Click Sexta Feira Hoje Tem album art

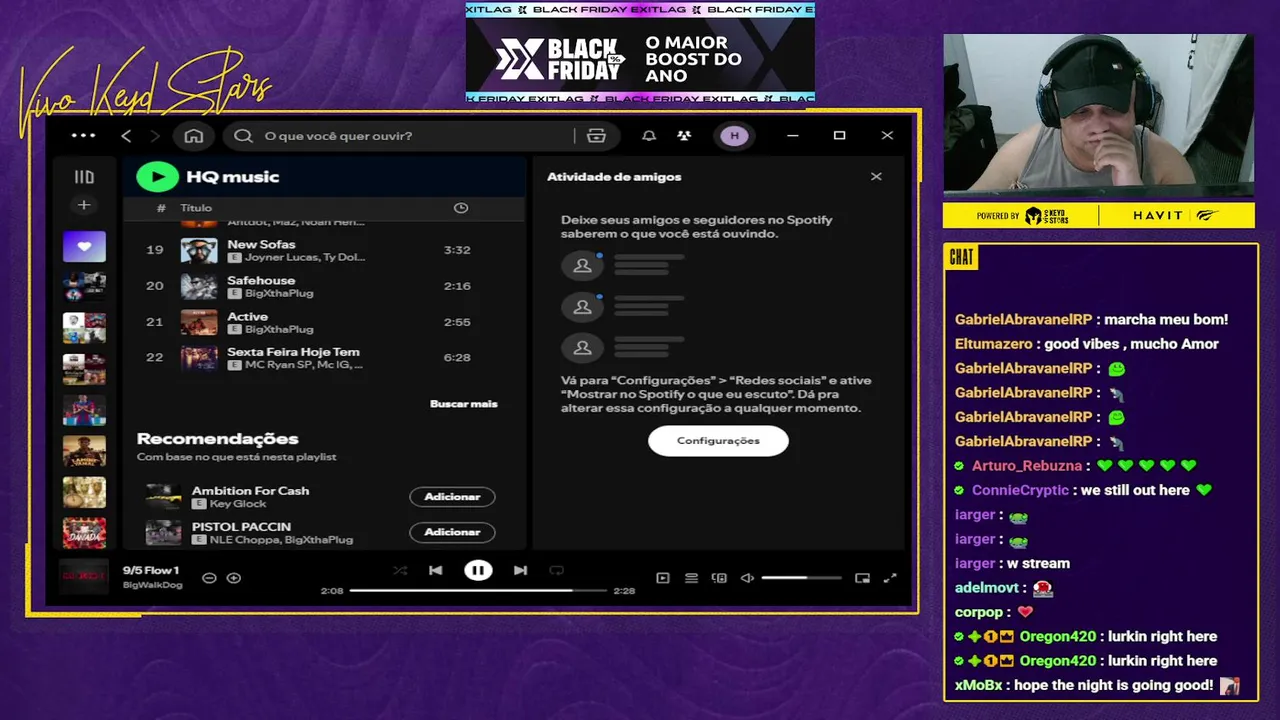(199, 358)
